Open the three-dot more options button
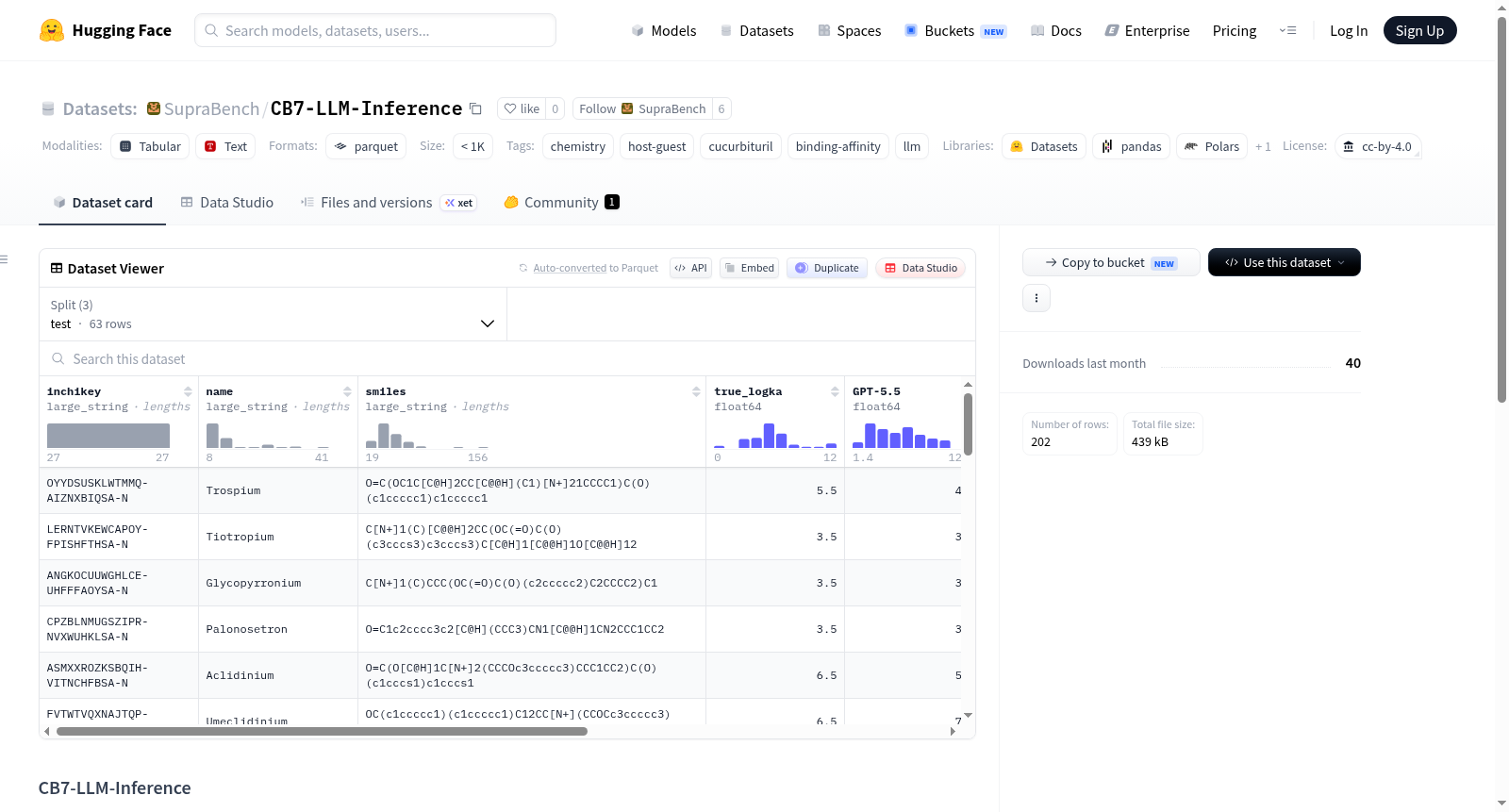This screenshot has width=1509, height=812. point(1036,298)
